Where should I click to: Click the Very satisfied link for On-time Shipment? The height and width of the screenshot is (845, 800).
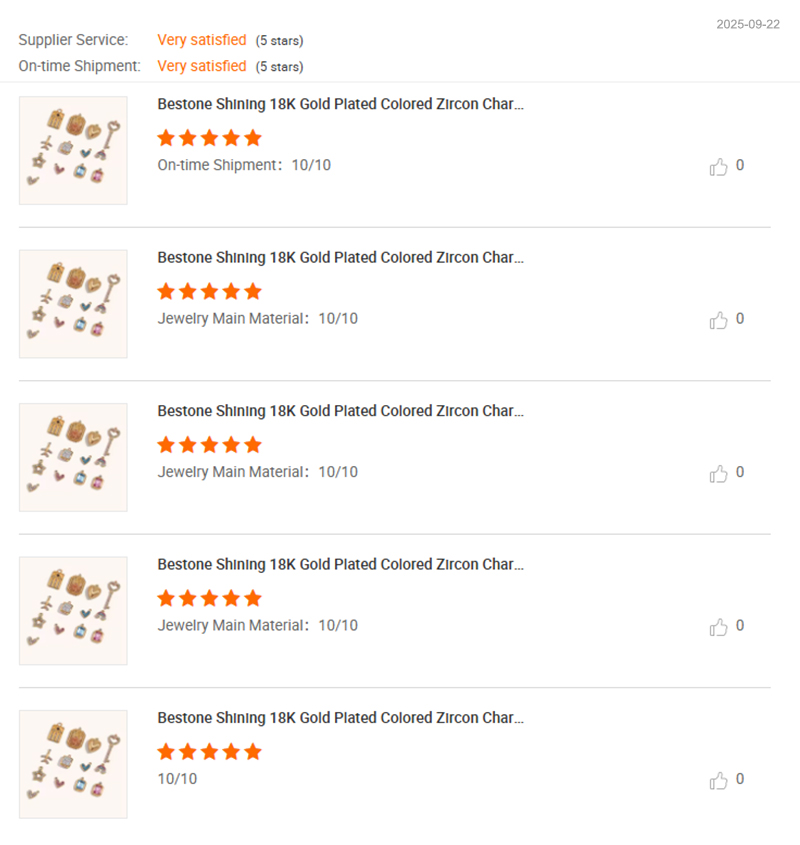coord(201,66)
